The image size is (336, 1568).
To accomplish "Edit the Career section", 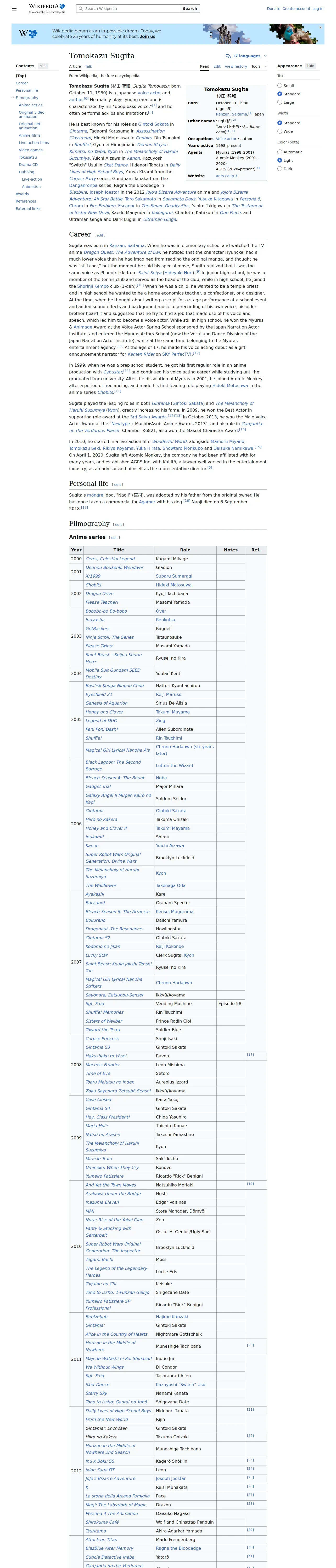I will 100,235.
